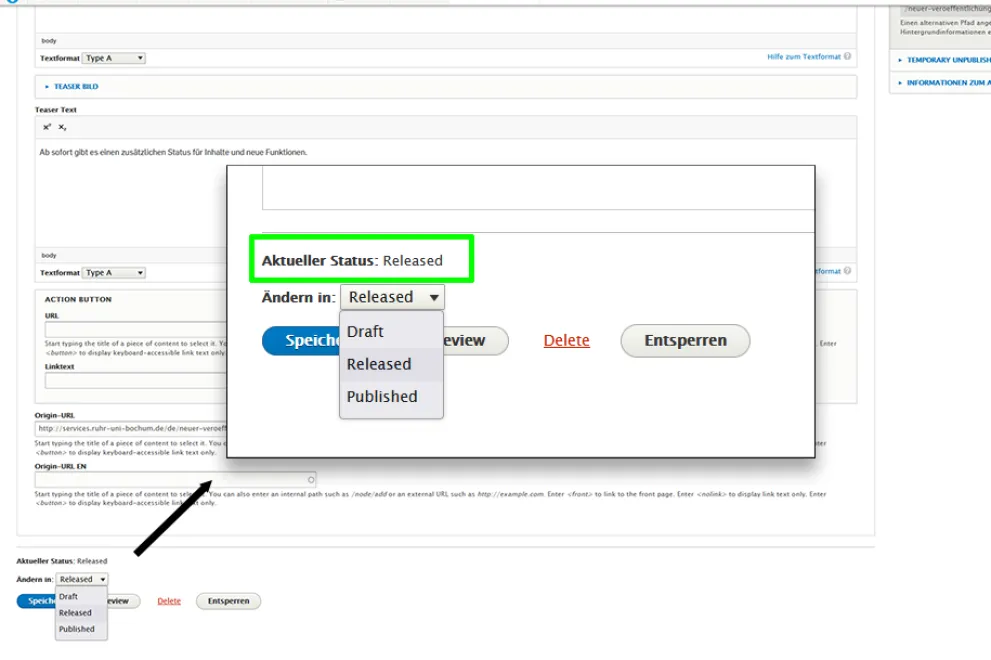
Task: Click inside the Origin-URL EN field
Action: [x=150, y=479]
